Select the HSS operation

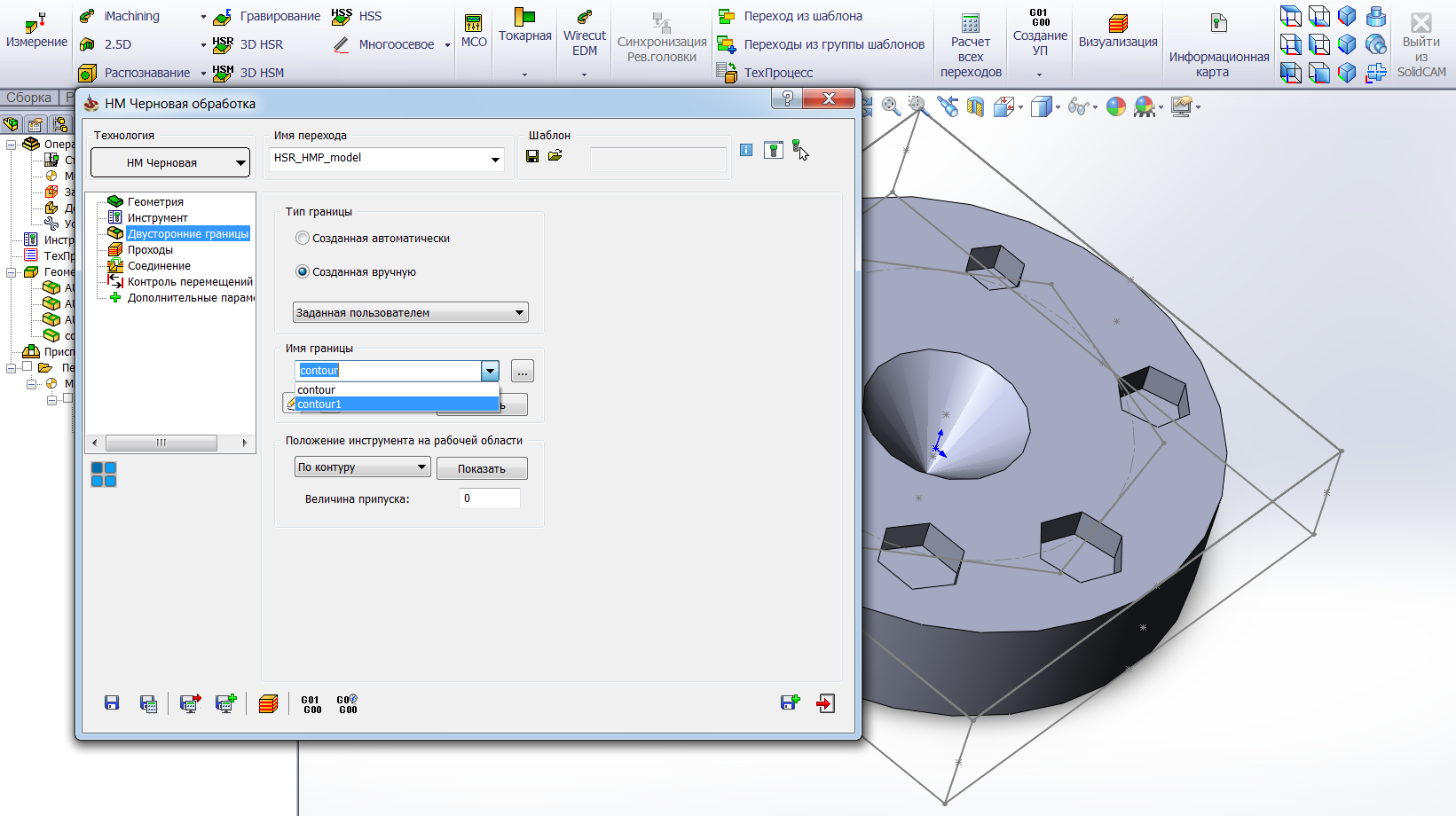click(x=357, y=16)
